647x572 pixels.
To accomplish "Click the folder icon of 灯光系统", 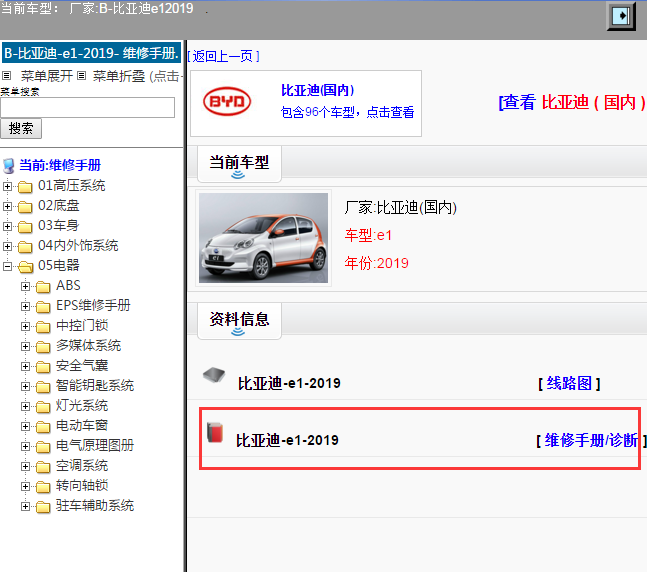I will coord(43,407).
